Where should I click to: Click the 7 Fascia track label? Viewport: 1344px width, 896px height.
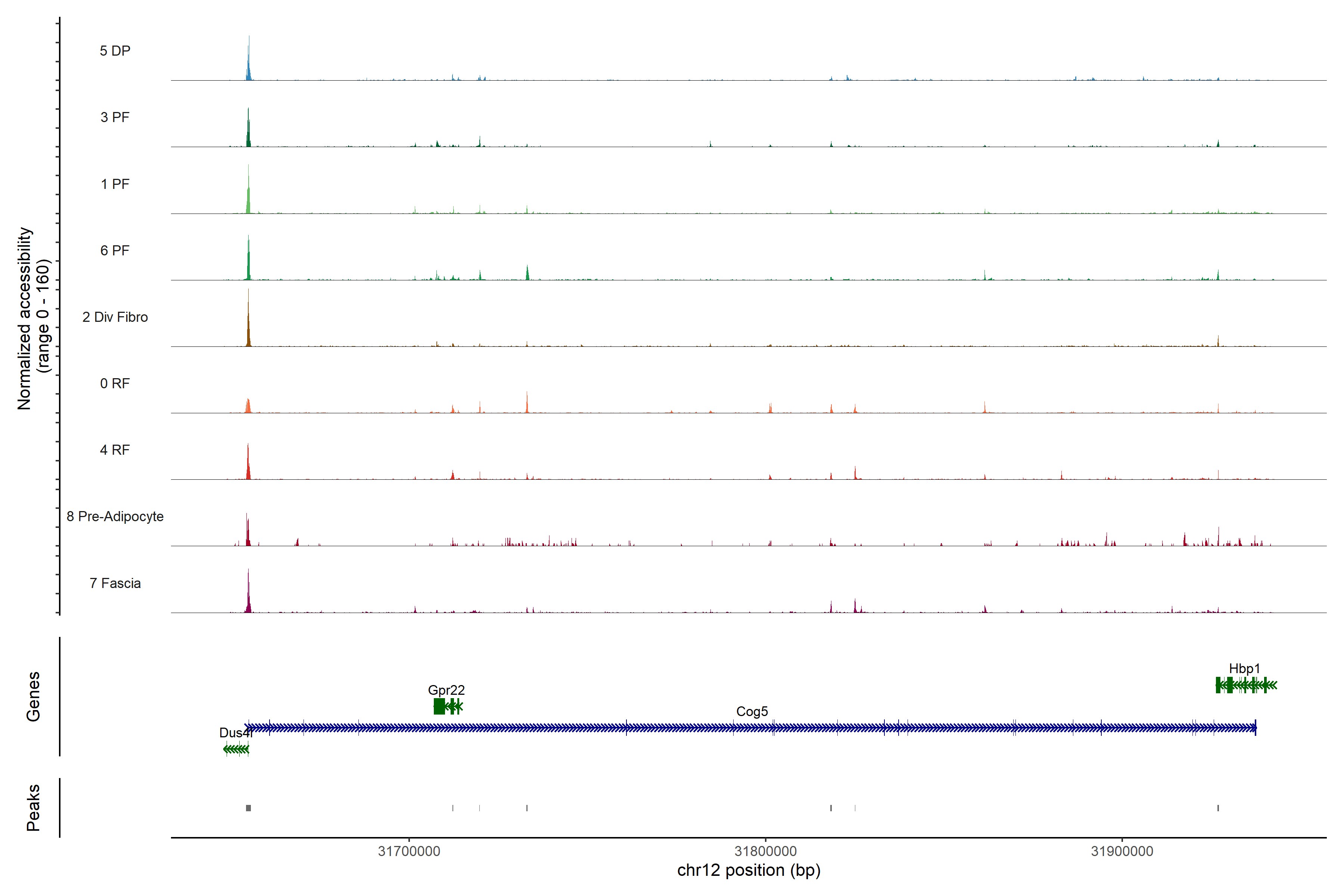115,583
